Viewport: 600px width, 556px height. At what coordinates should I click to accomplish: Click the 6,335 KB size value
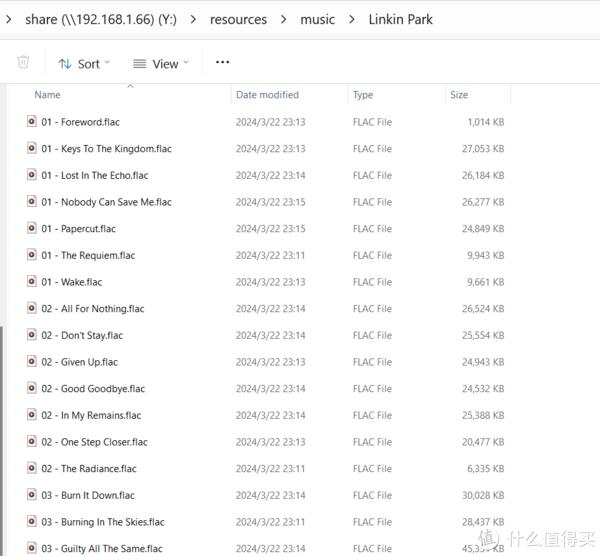(x=486, y=469)
